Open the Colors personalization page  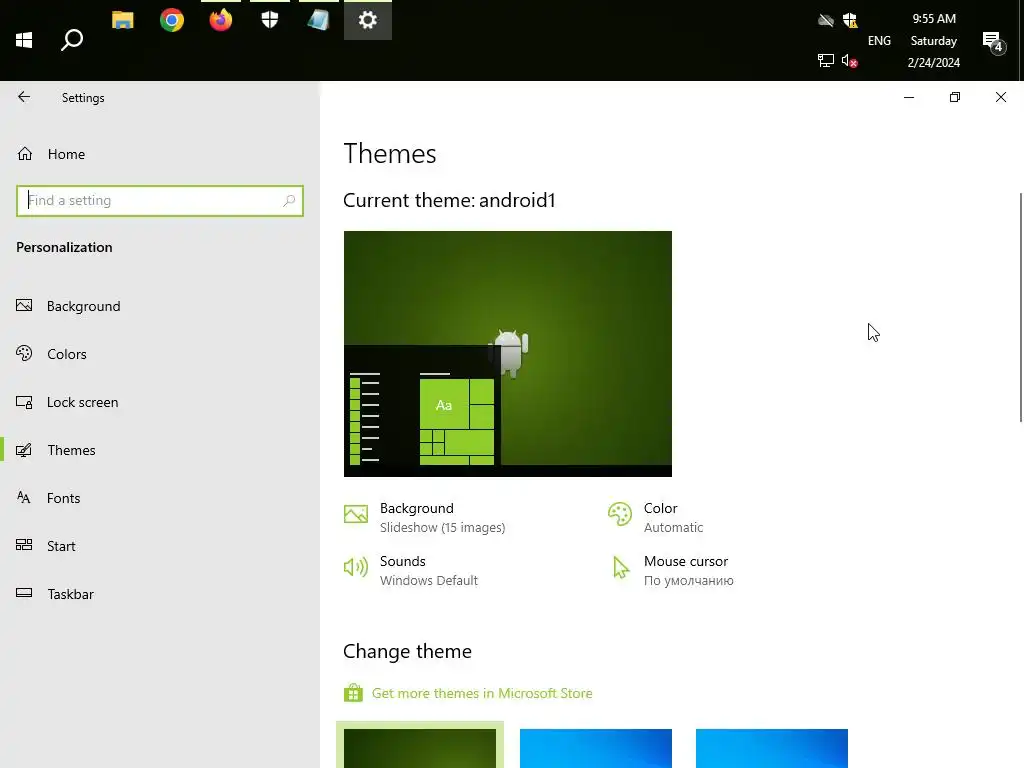tap(160, 354)
